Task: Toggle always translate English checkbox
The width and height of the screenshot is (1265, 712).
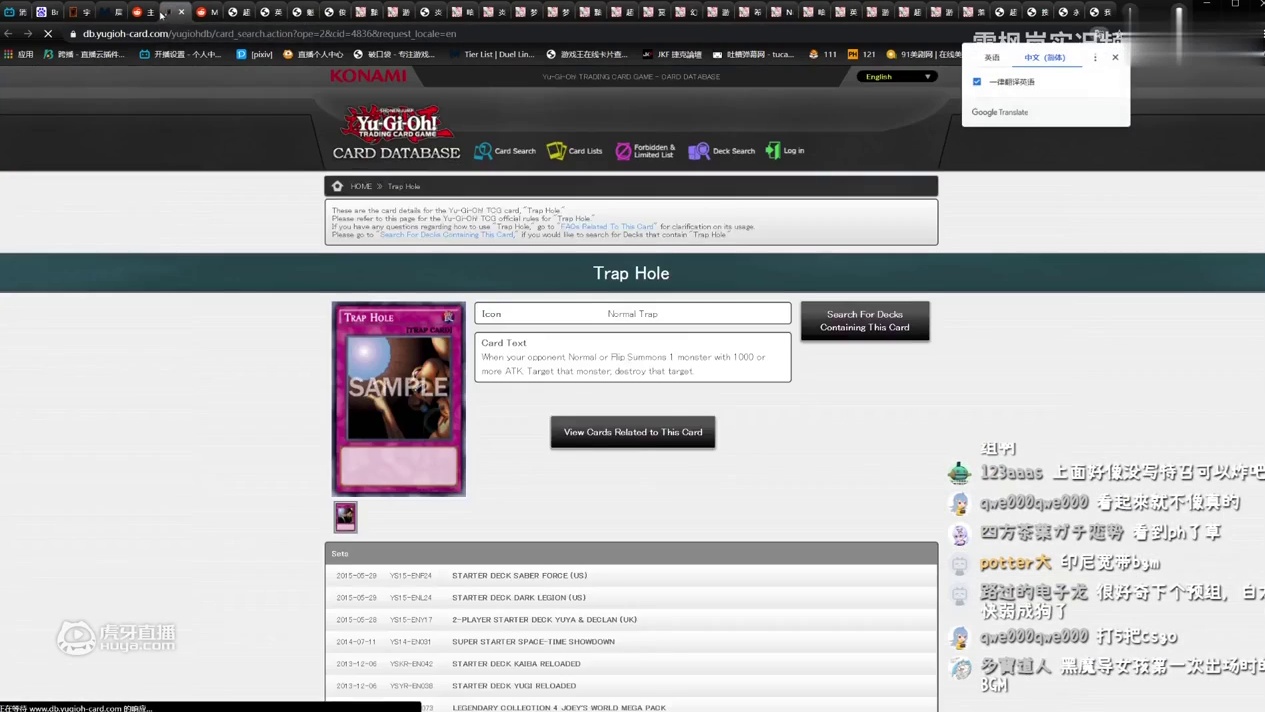Action: click(x=977, y=82)
